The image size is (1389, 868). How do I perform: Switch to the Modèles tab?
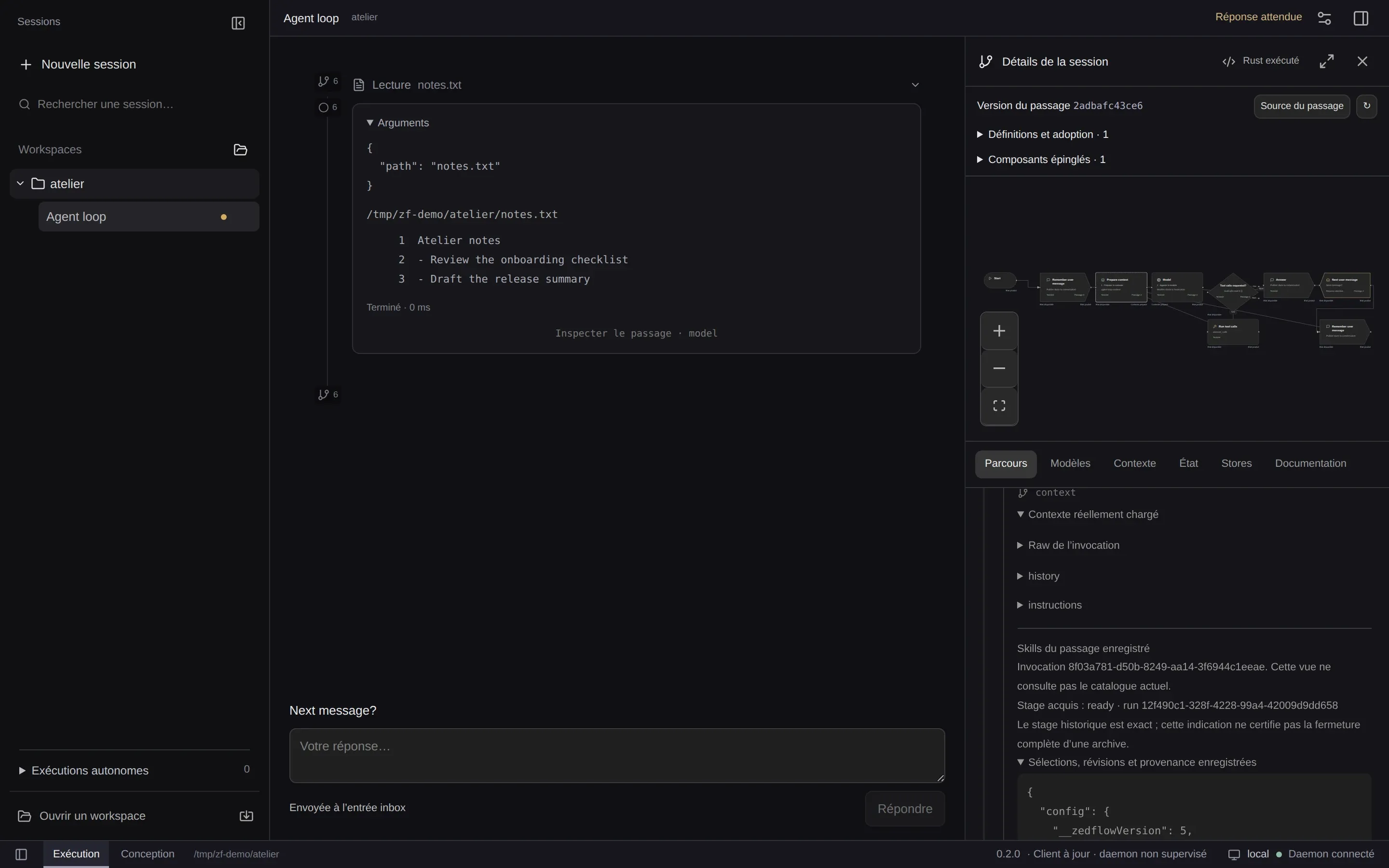1070,464
